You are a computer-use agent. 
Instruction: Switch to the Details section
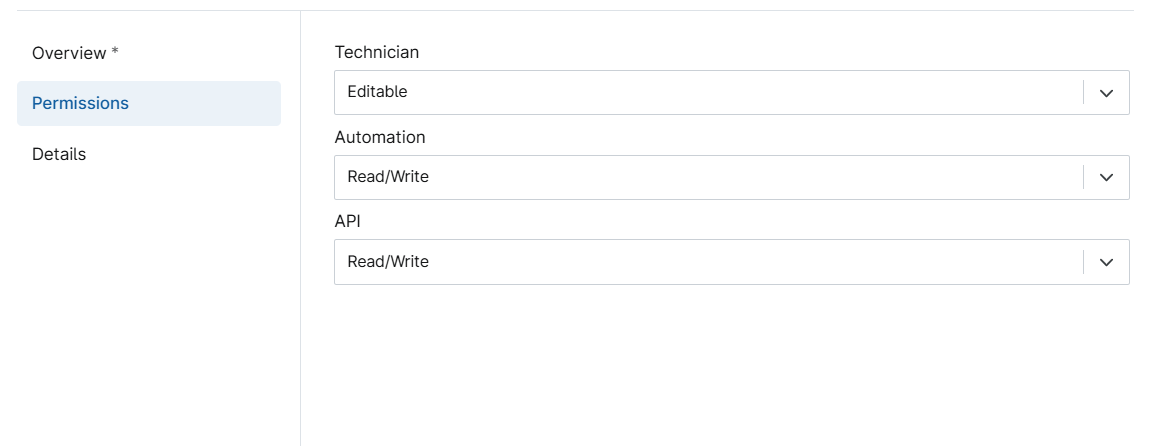(149, 154)
